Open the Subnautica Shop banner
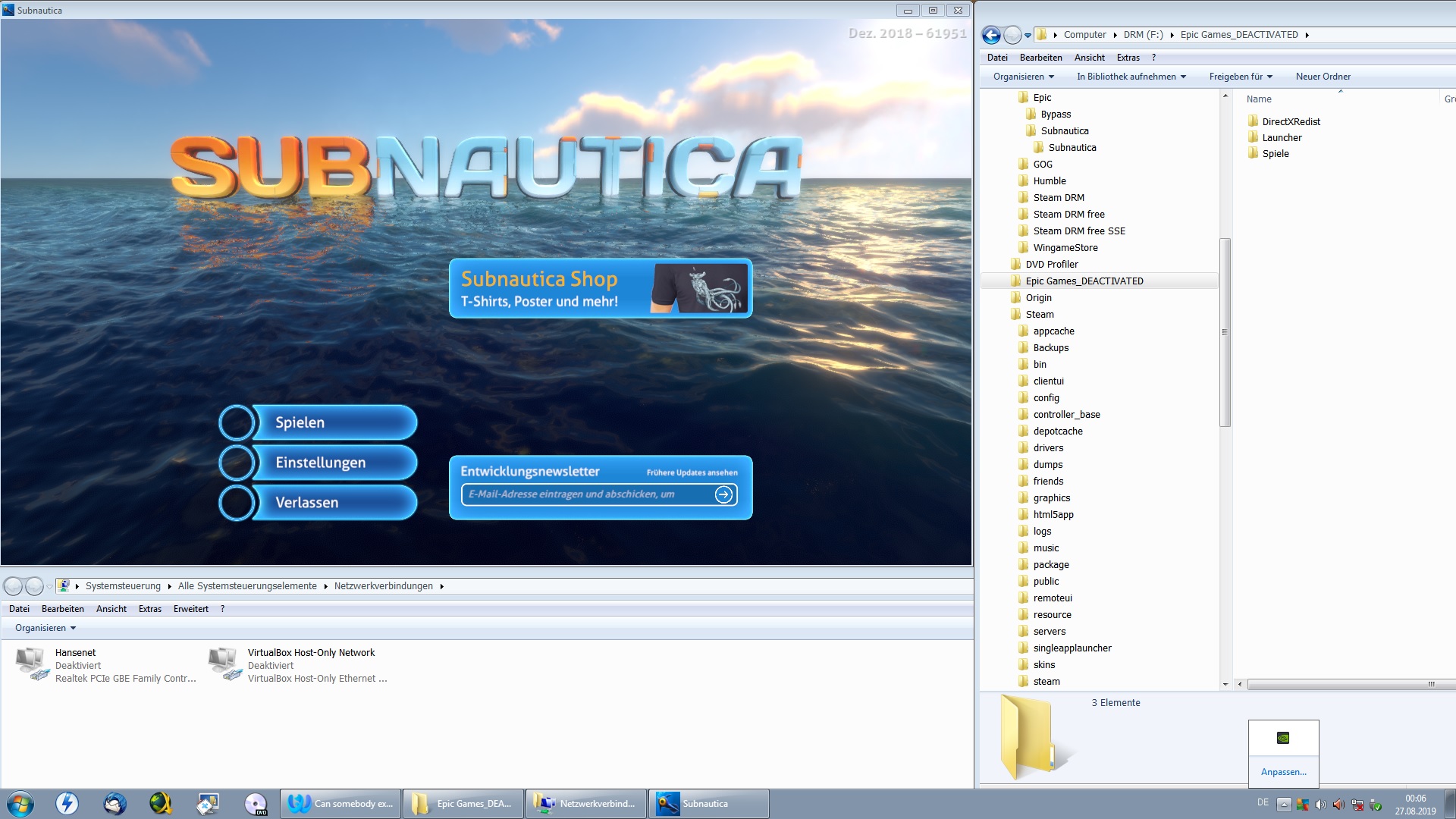Image resolution: width=1456 pixels, height=819 pixels. point(601,288)
